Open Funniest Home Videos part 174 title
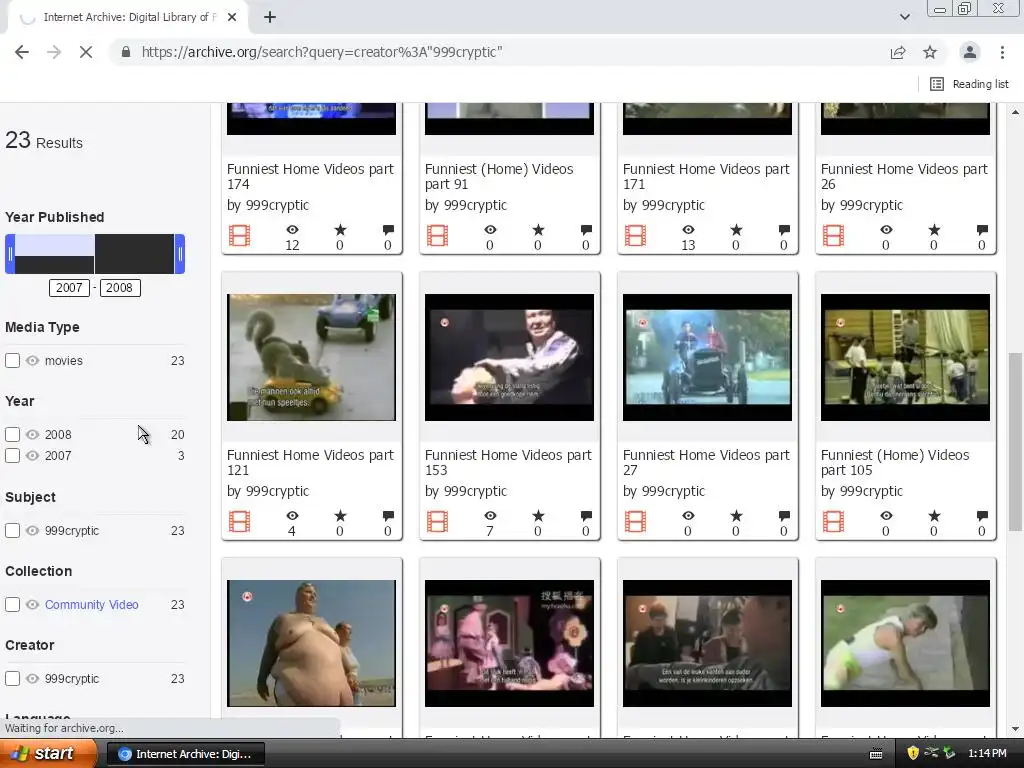Image resolution: width=1024 pixels, height=768 pixels. click(310, 176)
